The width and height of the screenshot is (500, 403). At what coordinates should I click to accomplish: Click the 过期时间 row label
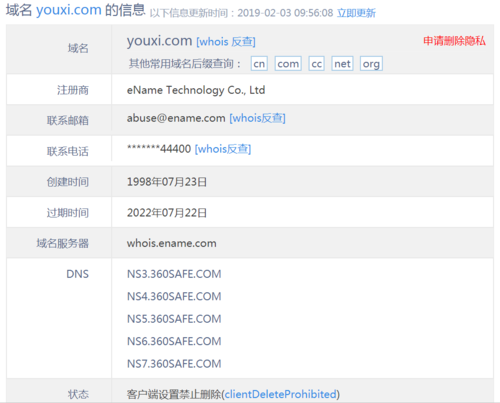[x=68, y=213]
